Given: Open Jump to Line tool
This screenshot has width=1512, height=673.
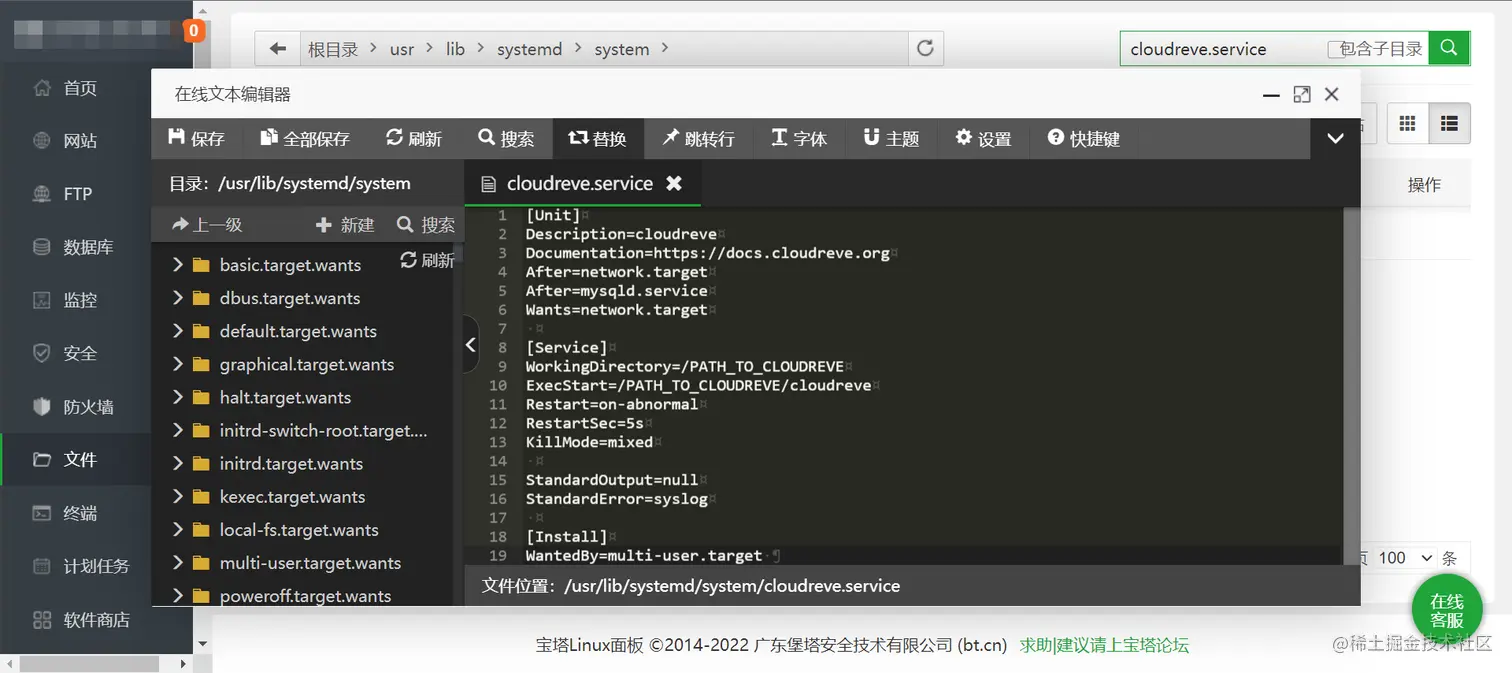Looking at the screenshot, I should click(x=698, y=138).
